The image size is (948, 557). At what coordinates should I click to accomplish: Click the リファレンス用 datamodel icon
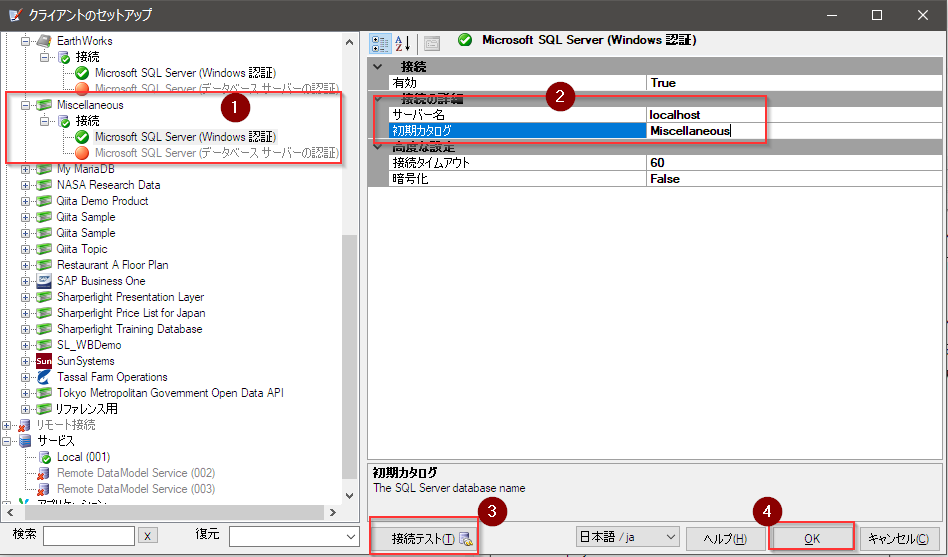[x=44, y=409]
